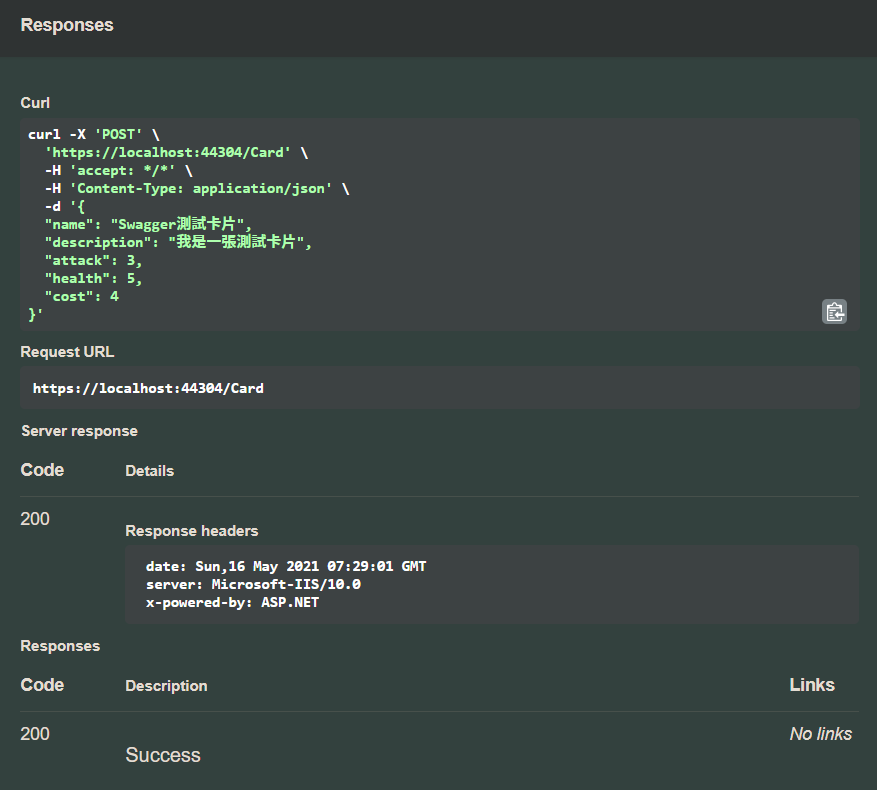Image resolution: width=877 pixels, height=790 pixels.
Task: Click the "-H 'accept: */*'" line
Action: 119,170
